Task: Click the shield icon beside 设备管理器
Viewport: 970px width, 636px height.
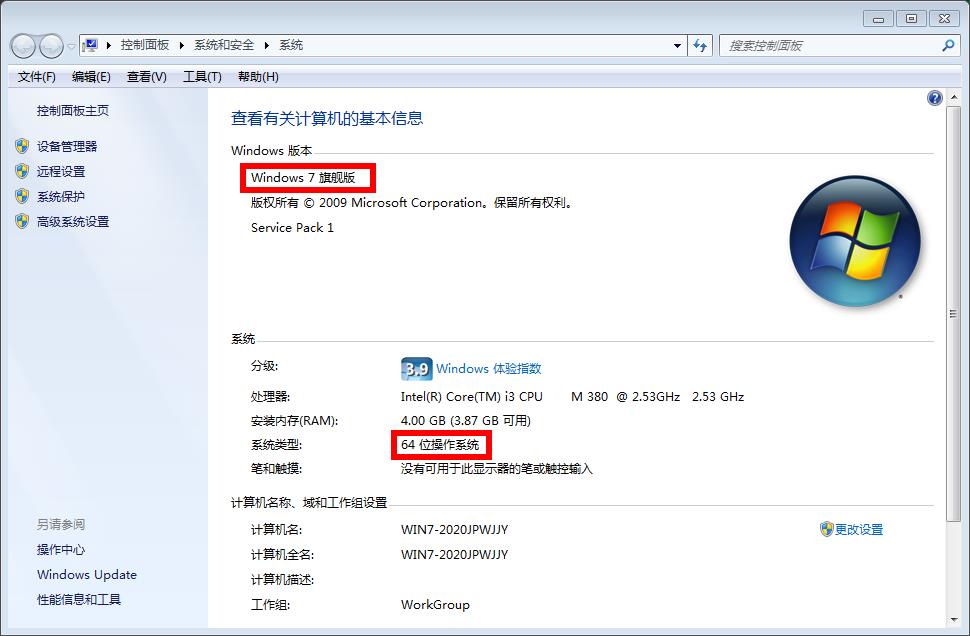Action: click(22, 146)
